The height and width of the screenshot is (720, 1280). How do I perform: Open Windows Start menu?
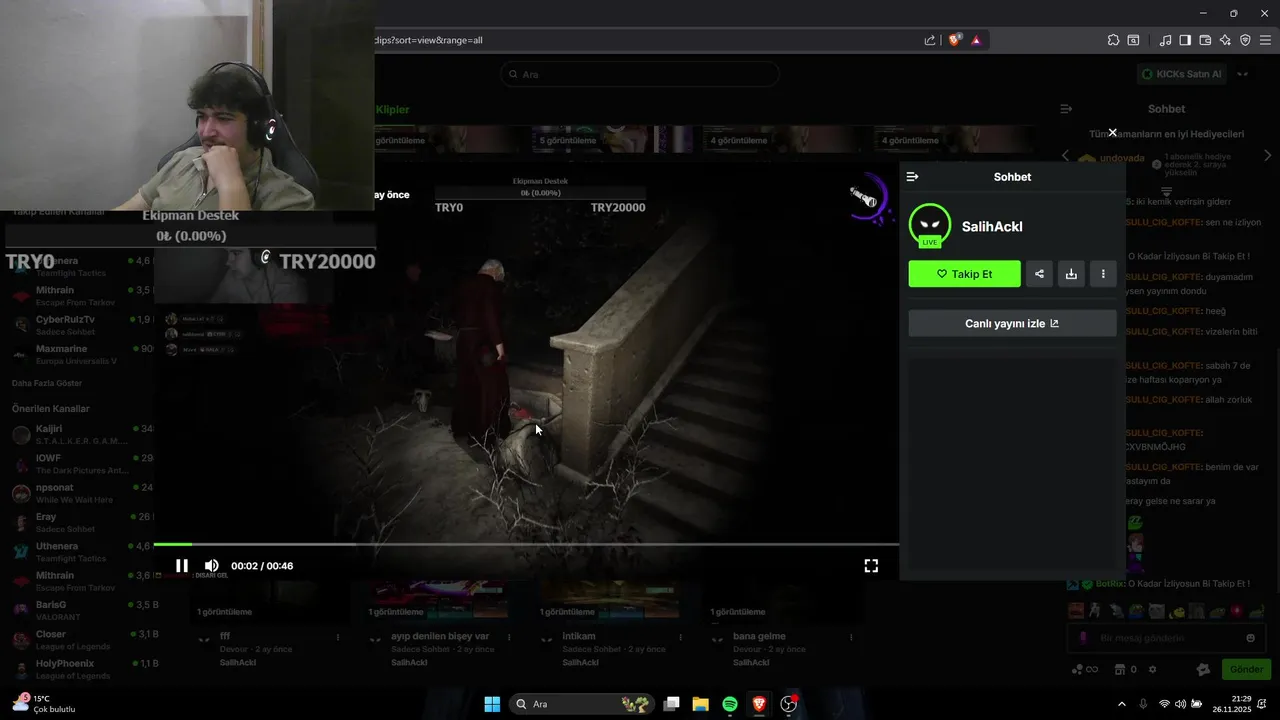(x=492, y=704)
